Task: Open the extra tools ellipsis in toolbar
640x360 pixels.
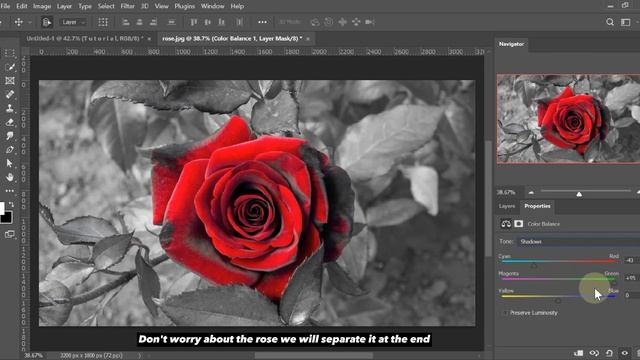Action: 10,191
